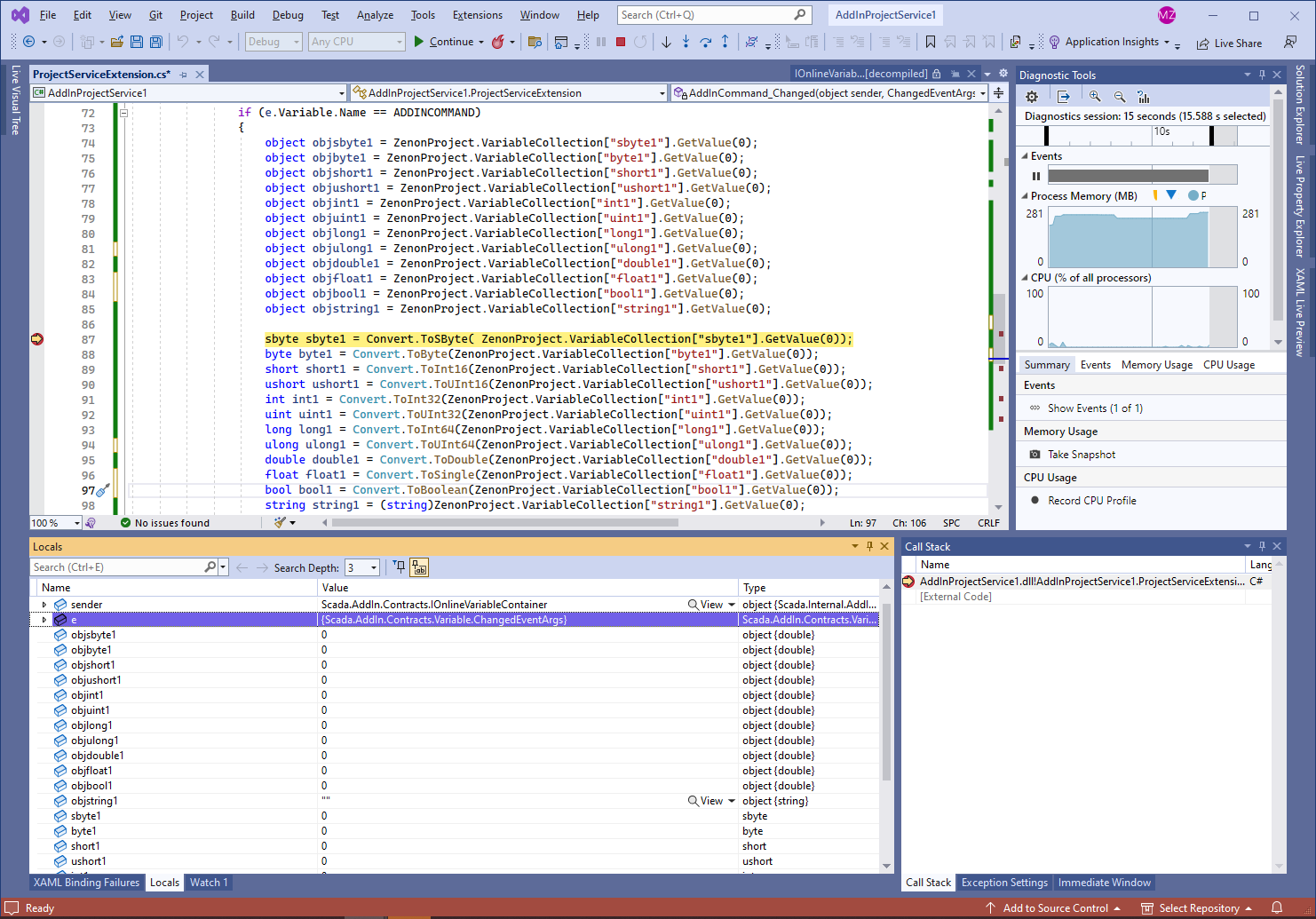The height and width of the screenshot is (919, 1316).
Task: Open the Continue button dropdown arrow
Action: click(x=481, y=42)
